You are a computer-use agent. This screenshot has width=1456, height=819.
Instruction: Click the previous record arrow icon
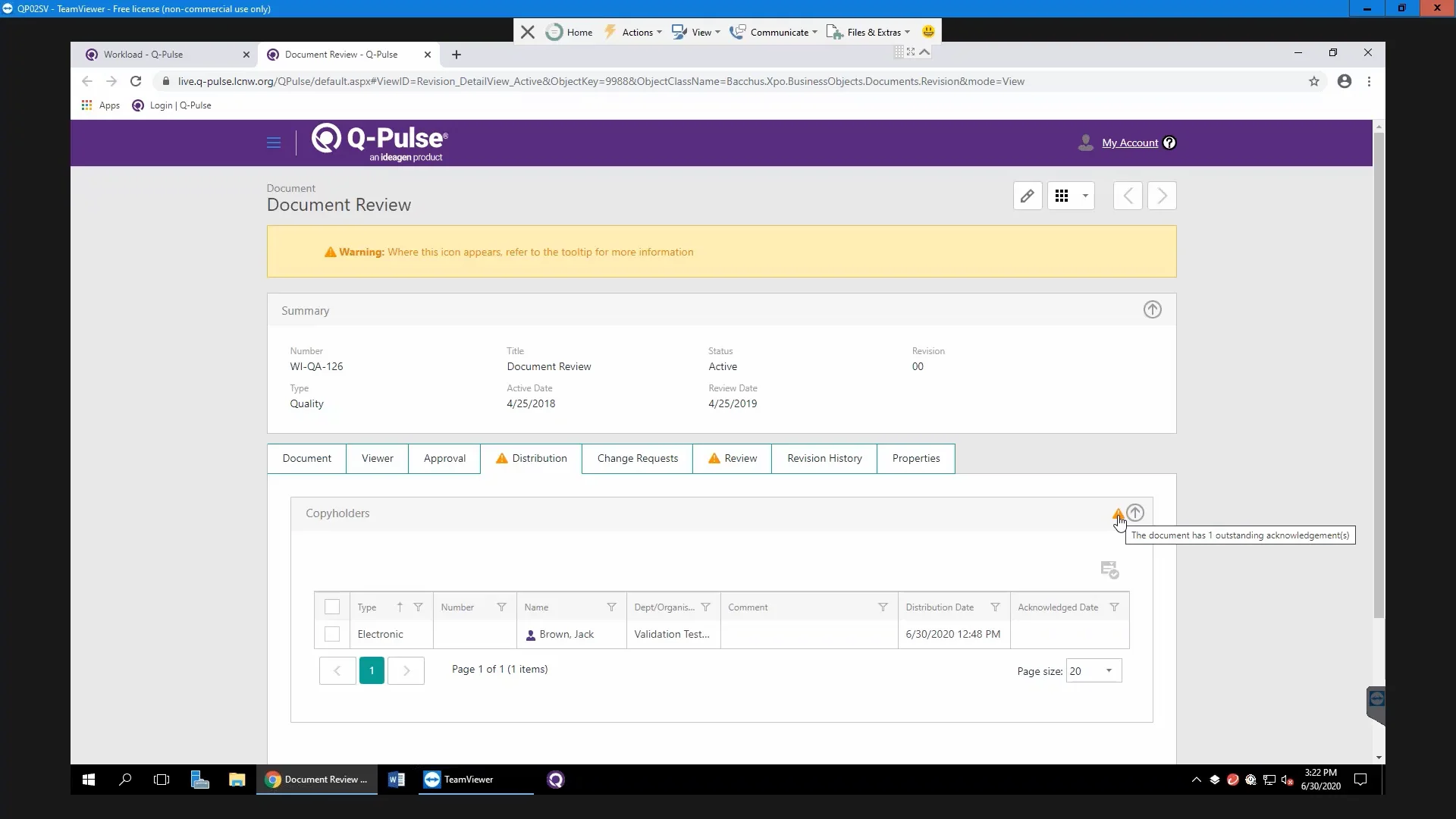tap(1128, 196)
